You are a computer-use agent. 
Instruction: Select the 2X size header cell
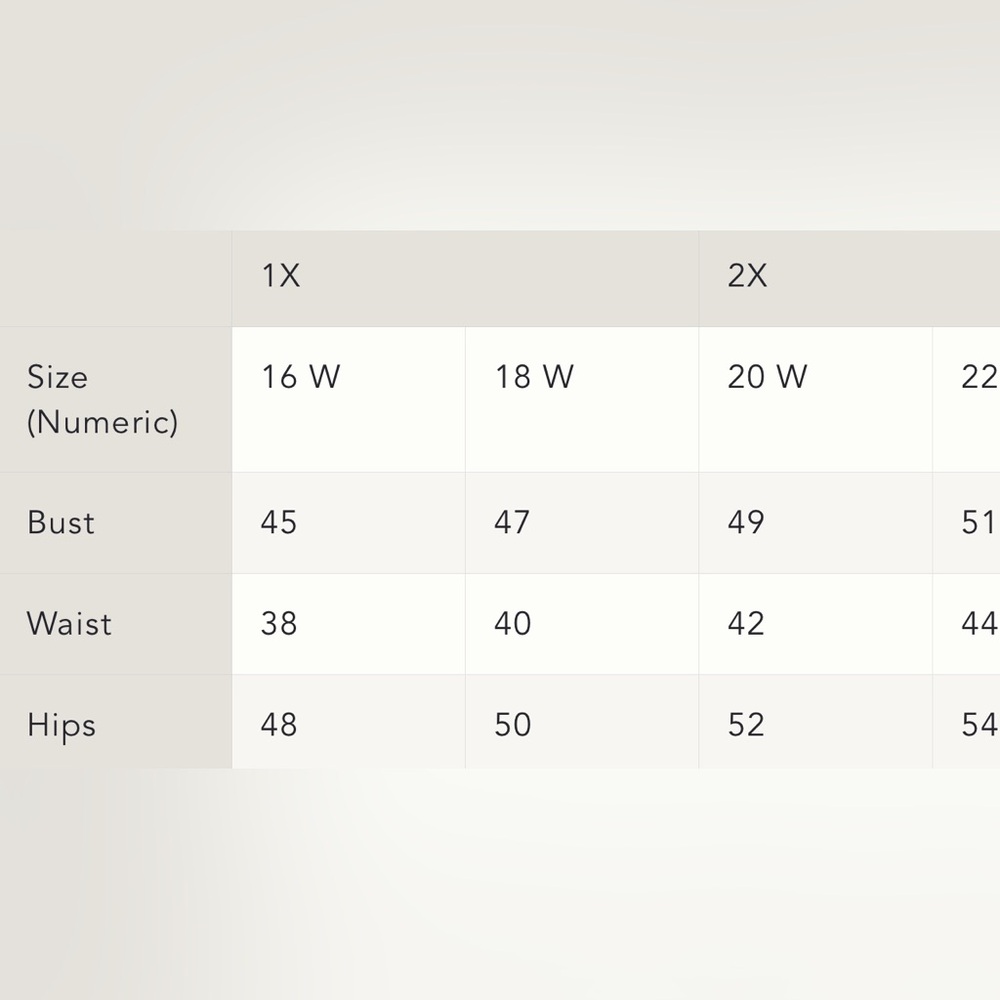click(849, 279)
